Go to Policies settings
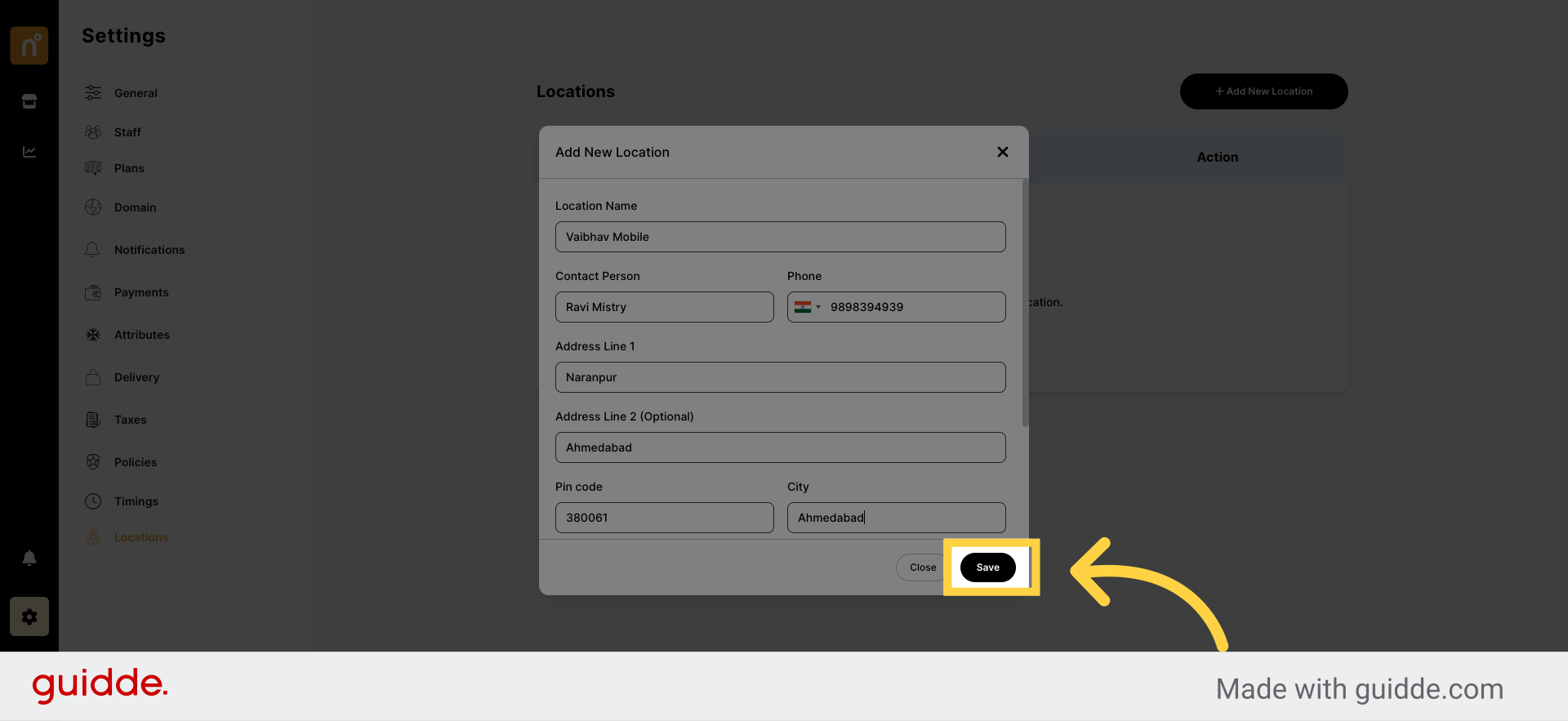 (136, 462)
